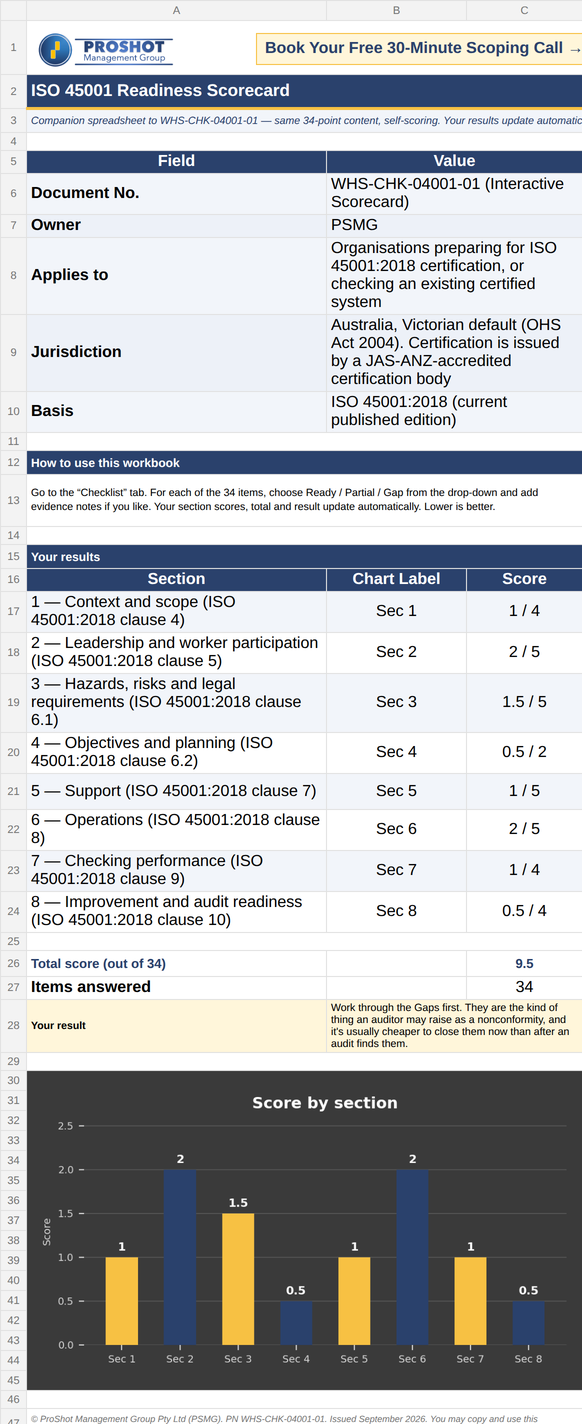The height and width of the screenshot is (1424, 582).
Task: Click the Items answered label cell
Action: (x=176, y=987)
